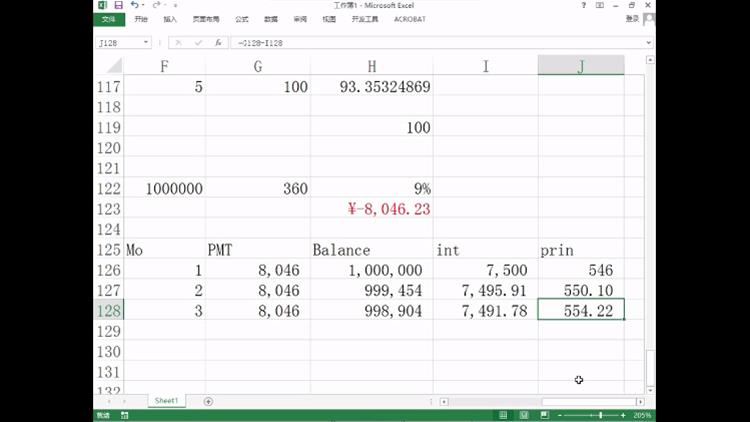750x422 pixels.
Task: Select the Sheet1 worksheet tab
Action: (x=166, y=401)
